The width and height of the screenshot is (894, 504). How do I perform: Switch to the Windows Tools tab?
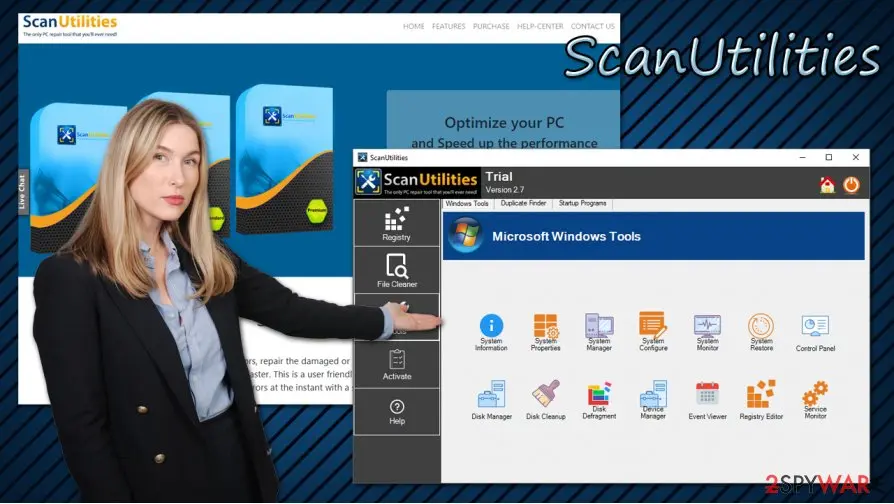[467, 204]
